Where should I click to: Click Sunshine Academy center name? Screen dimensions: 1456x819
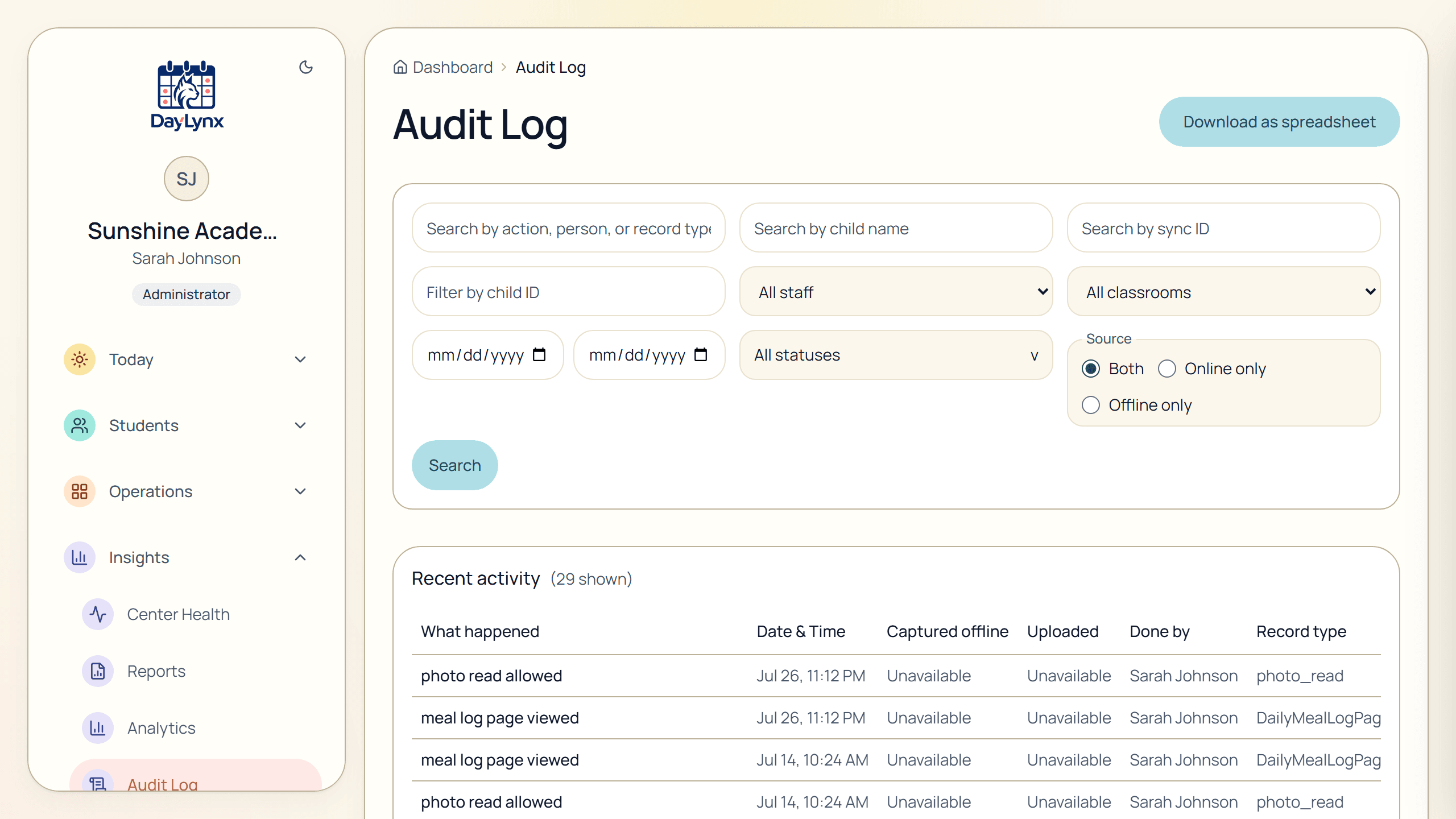click(182, 231)
